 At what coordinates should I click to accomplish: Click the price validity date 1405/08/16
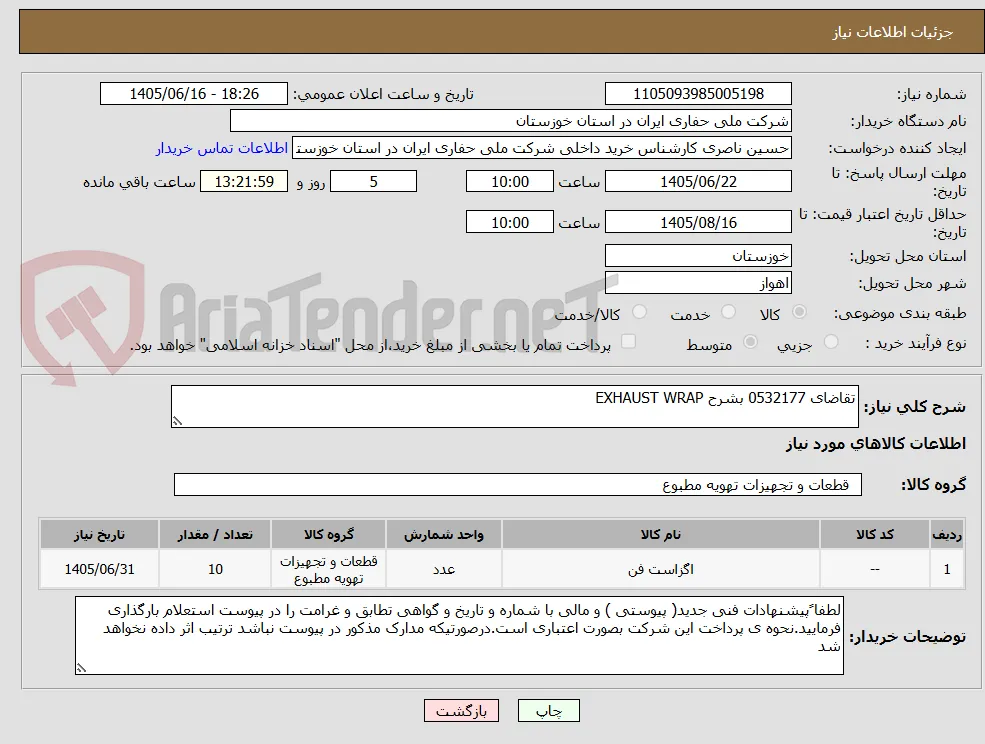698,222
